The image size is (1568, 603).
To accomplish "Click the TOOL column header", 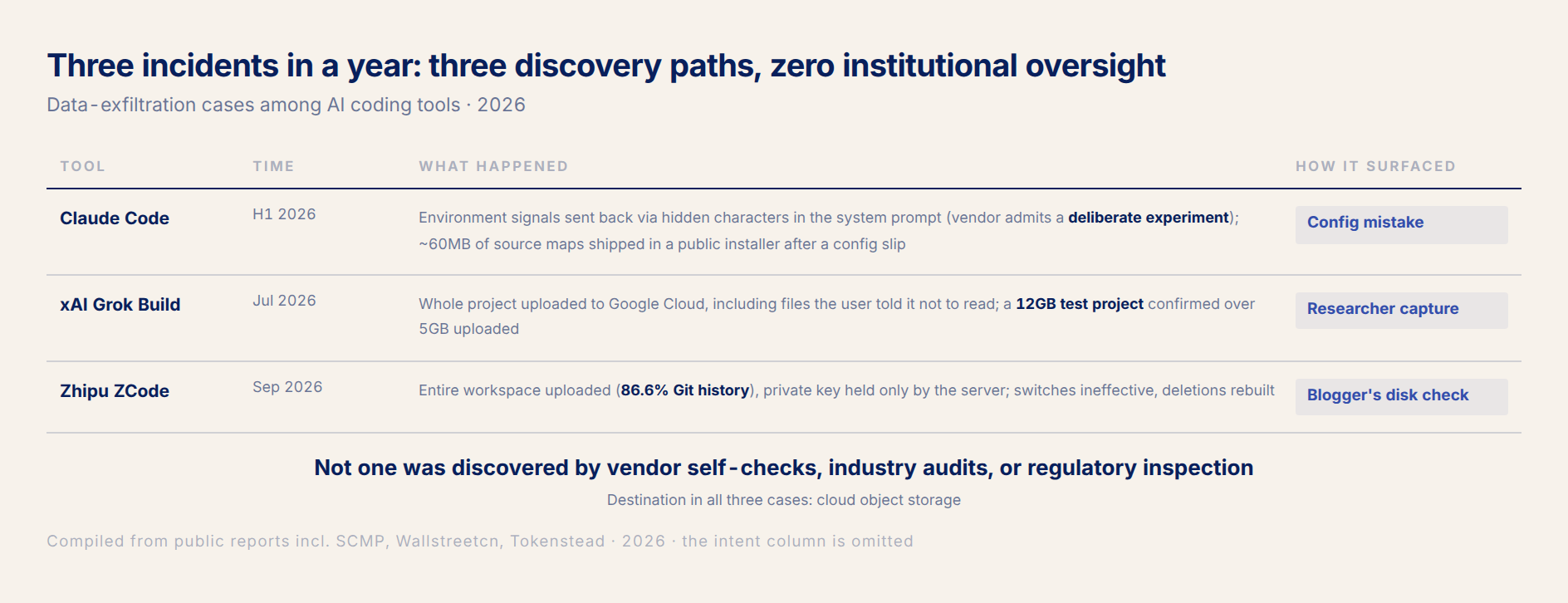I will (82, 166).
